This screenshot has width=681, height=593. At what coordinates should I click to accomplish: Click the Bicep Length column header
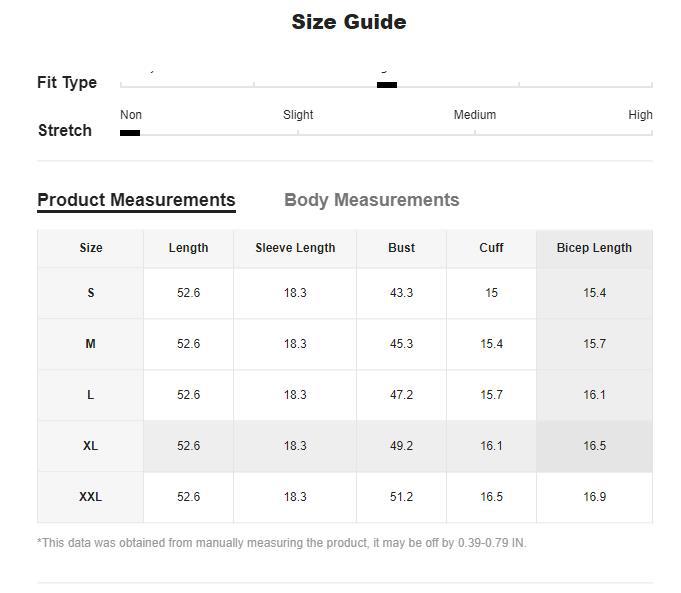pos(594,248)
